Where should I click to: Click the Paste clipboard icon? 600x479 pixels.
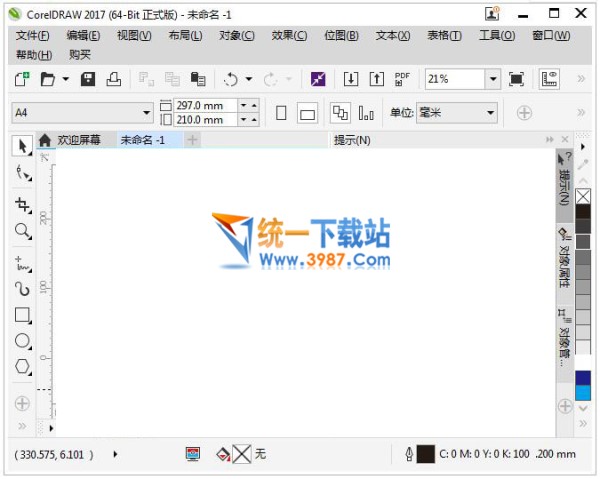click(x=198, y=79)
